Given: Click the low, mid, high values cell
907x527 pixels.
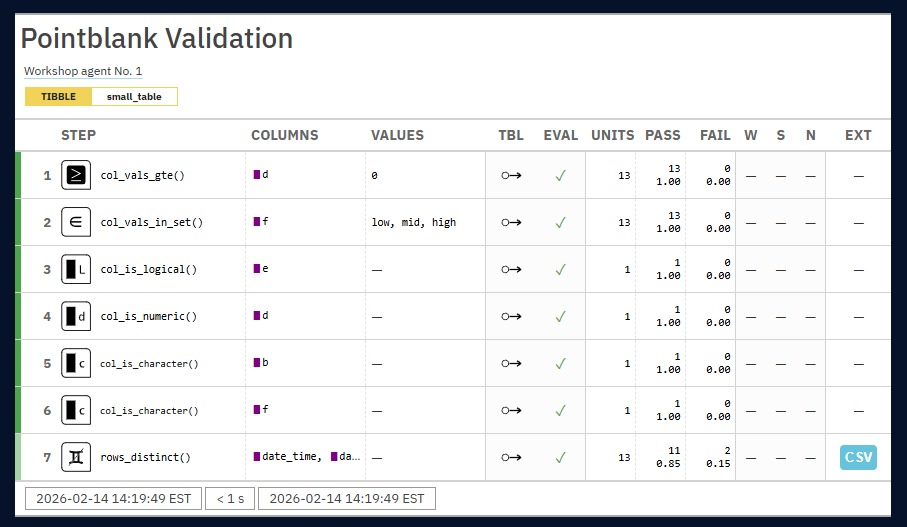Looking at the screenshot, I should 413,222.
